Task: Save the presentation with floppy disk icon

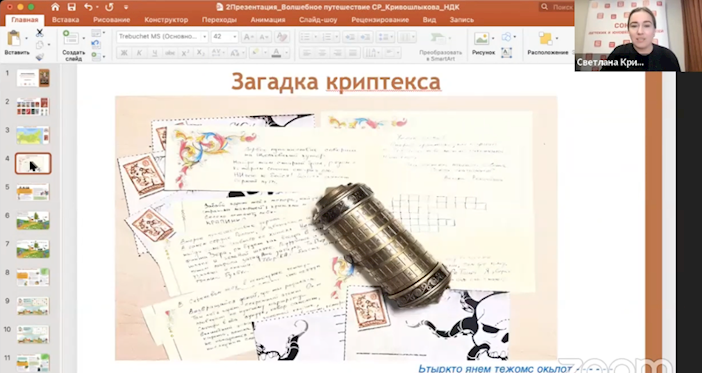Action: pos(72,7)
